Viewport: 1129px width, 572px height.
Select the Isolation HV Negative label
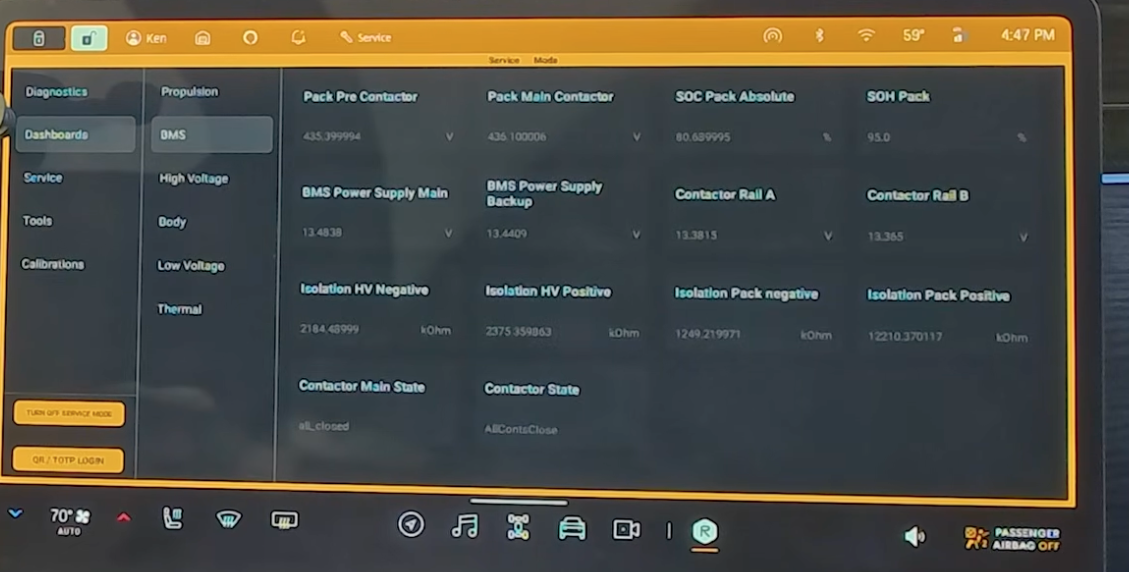[x=364, y=290]
